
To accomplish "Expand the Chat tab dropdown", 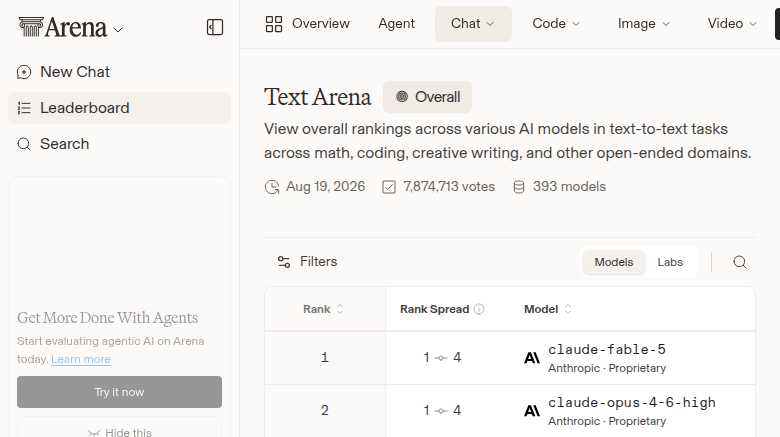I will point(473,24).
